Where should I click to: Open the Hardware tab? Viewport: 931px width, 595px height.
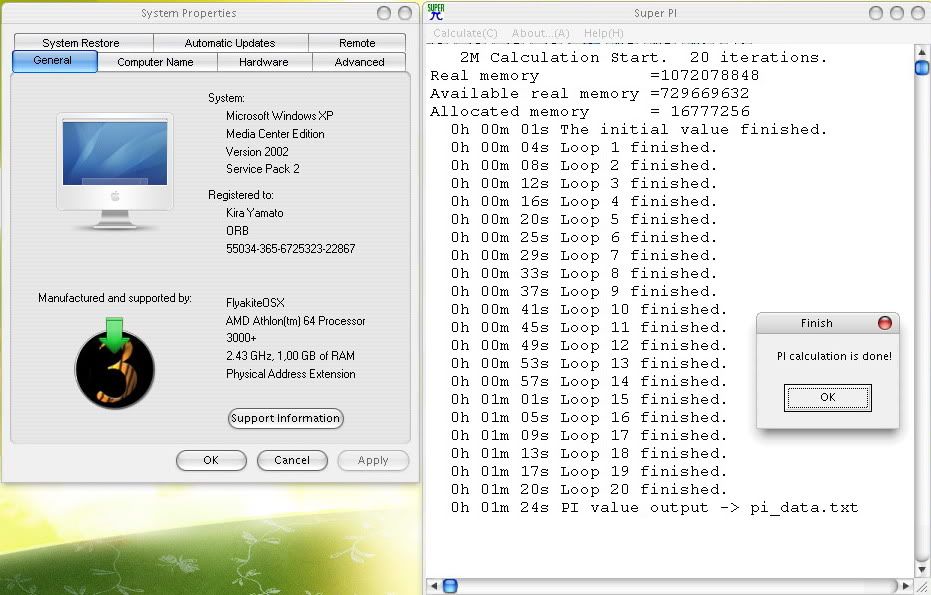click(264, 62)
